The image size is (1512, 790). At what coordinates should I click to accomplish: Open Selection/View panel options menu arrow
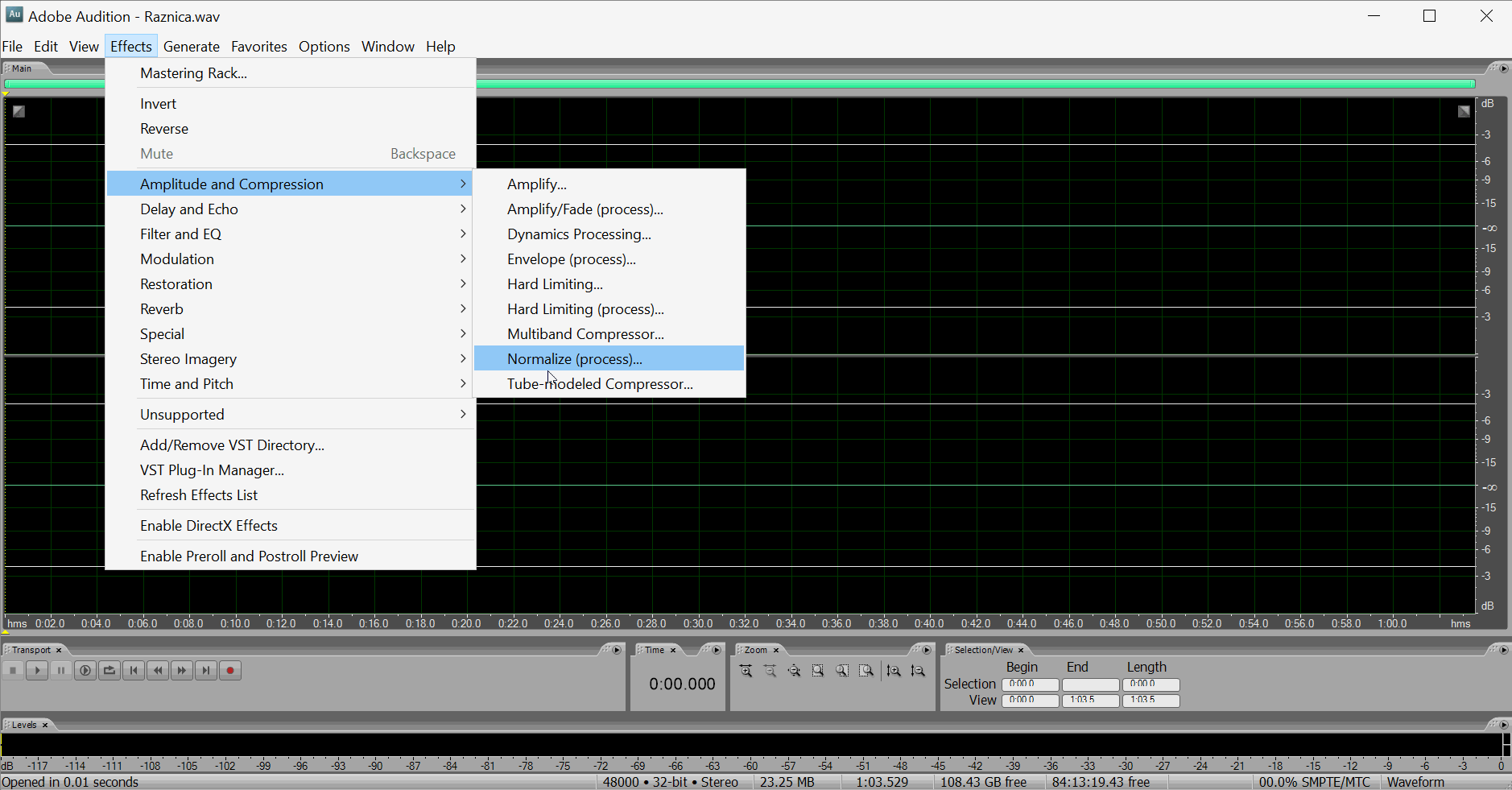pos(1503,650)
